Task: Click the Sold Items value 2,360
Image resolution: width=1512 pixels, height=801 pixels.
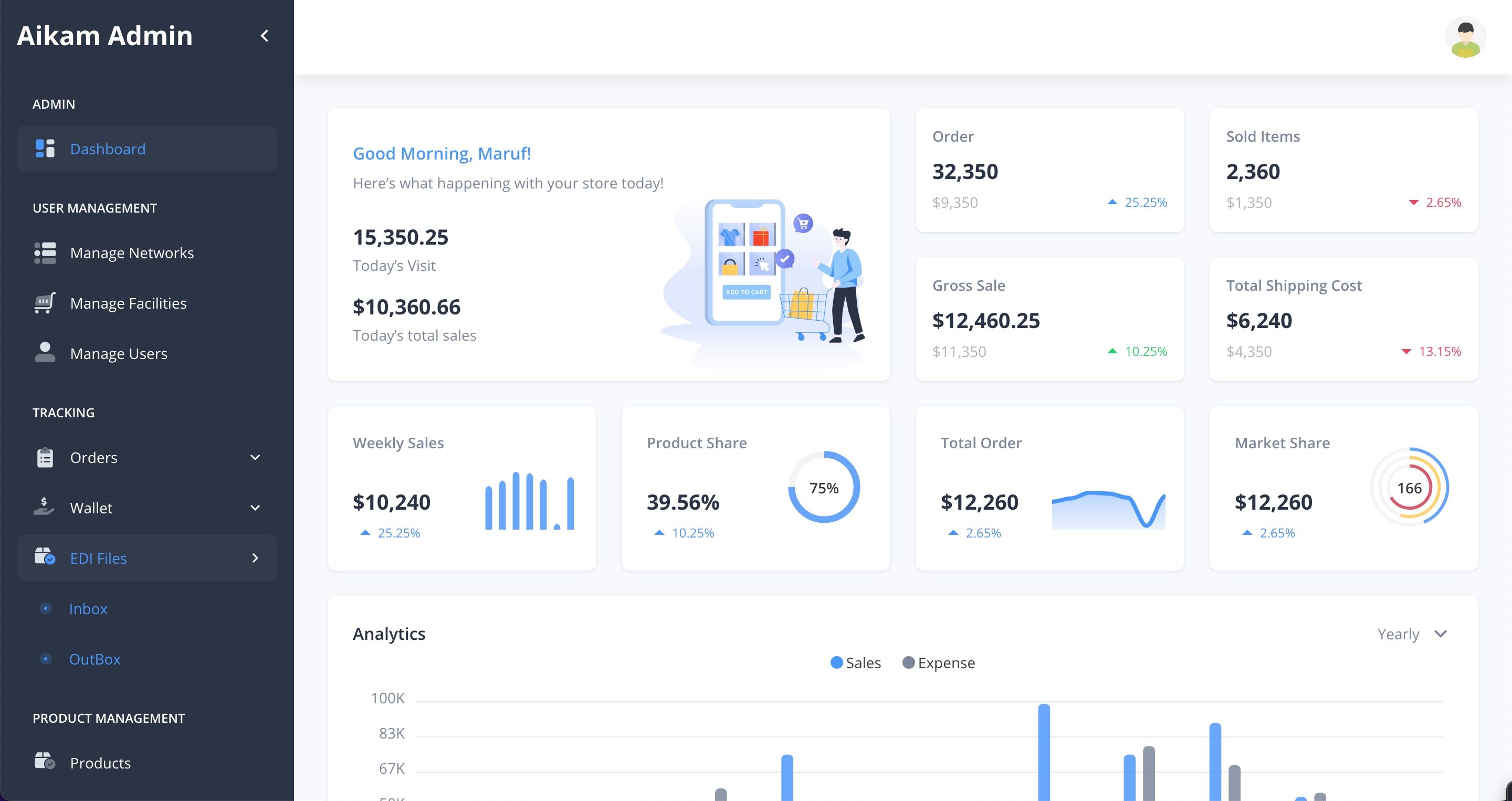Action: (1253, 171)
